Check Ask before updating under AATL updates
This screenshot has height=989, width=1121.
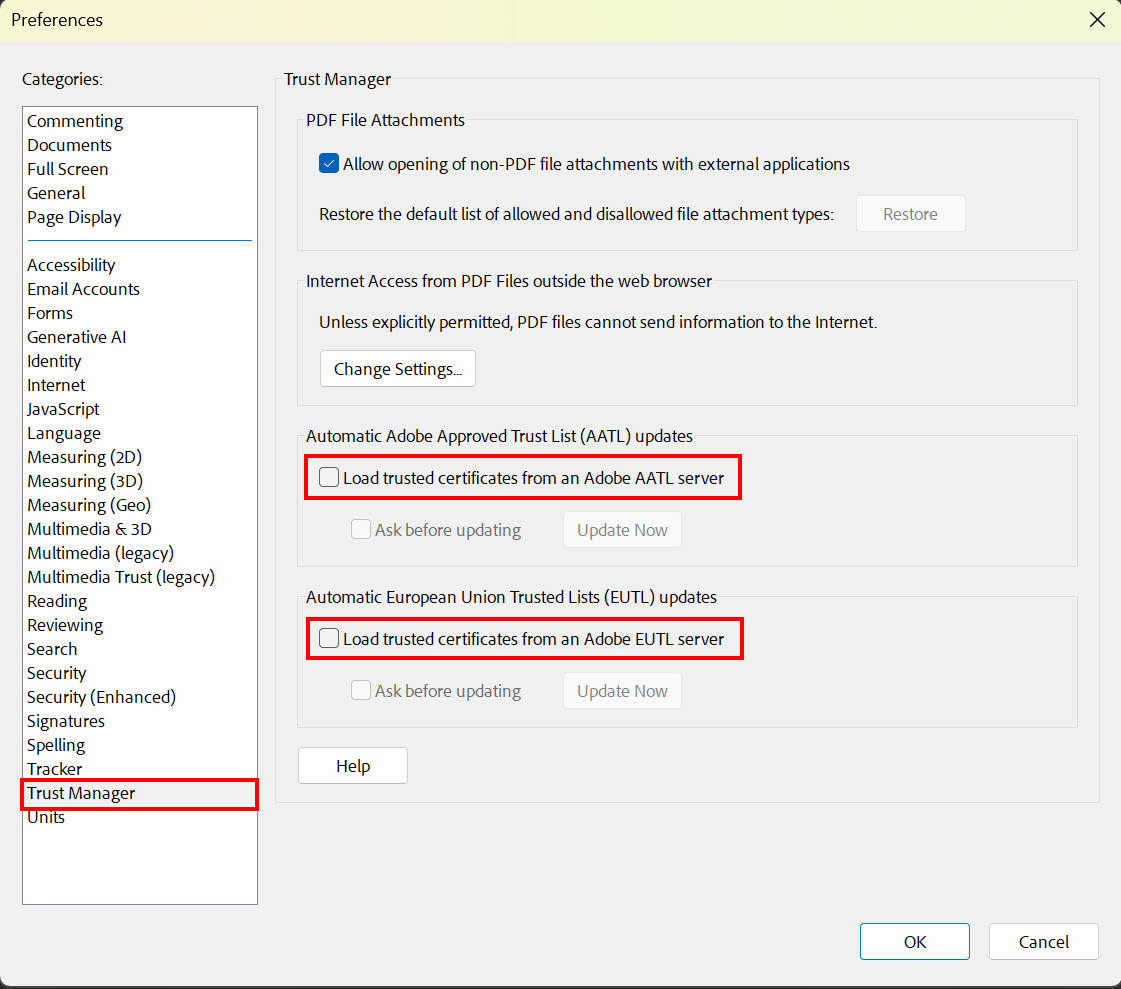pyautogui.click(x=360, y=529)
